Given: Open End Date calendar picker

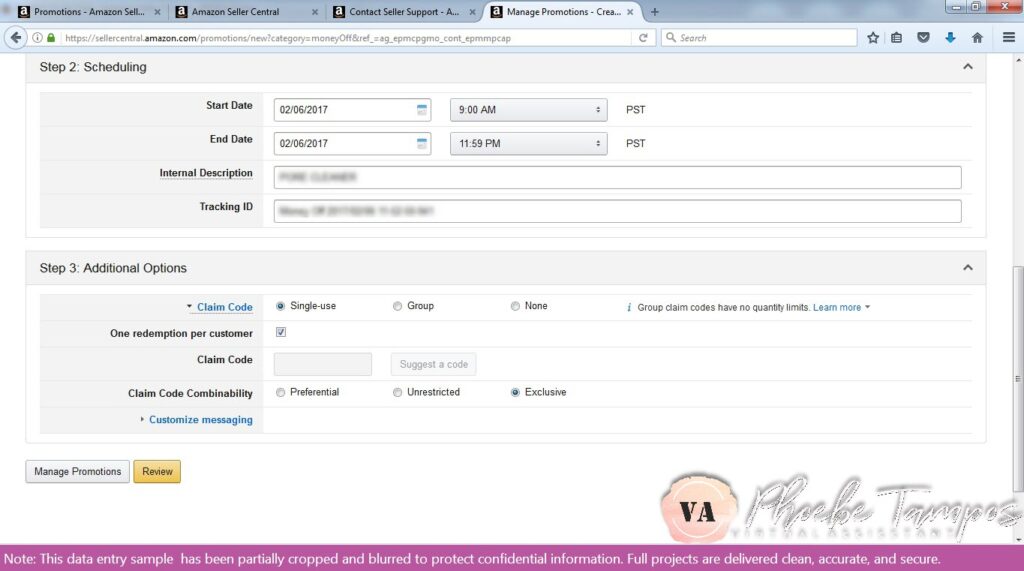Looking at the screenshot, I should point(422,144).
